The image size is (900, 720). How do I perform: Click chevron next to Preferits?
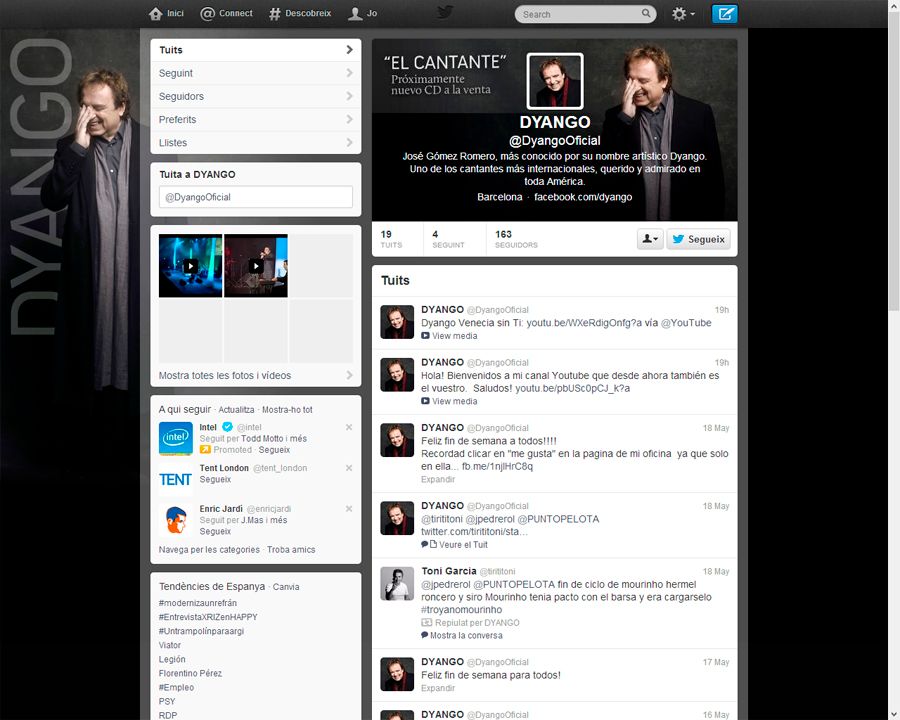[349, 119]
